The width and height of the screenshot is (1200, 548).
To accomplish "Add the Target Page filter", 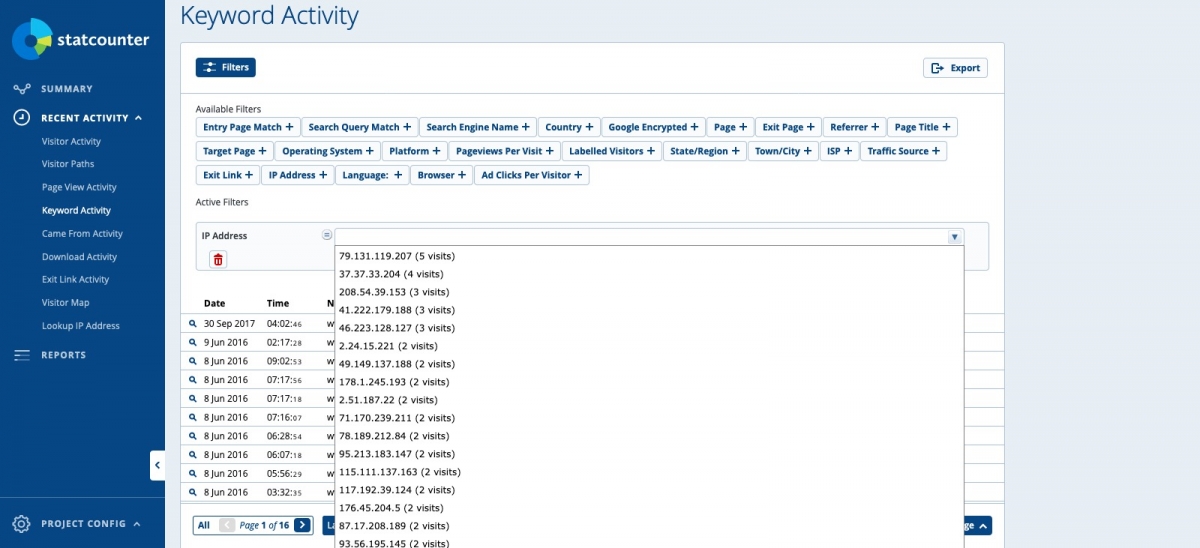I will point(235,151).
